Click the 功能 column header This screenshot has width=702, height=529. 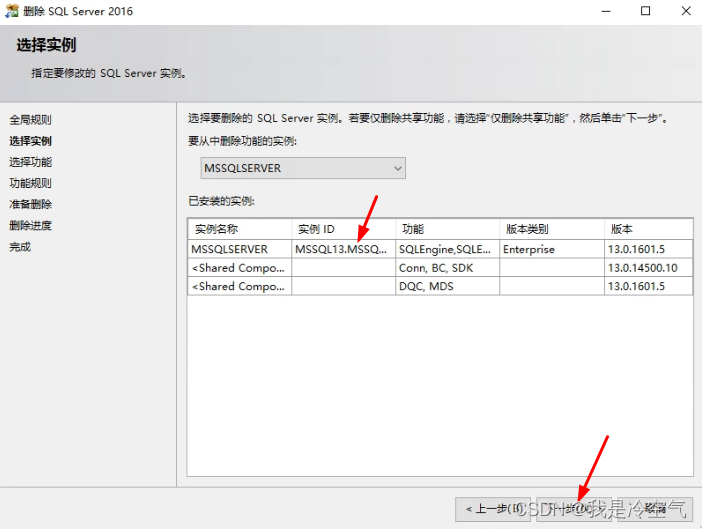click(448, 229)
